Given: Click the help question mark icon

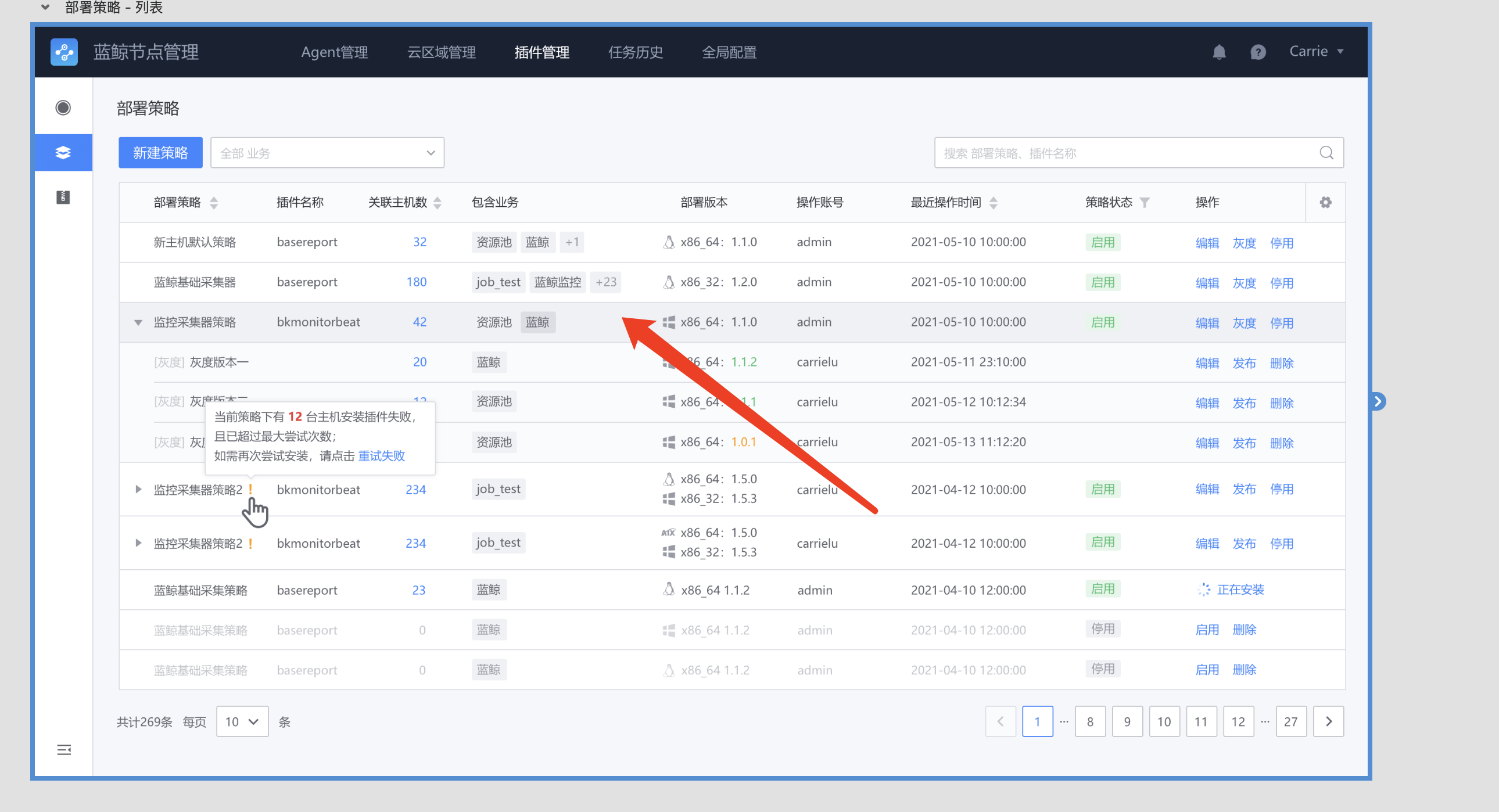Looking at the screenshot, I should (1257, 52).
